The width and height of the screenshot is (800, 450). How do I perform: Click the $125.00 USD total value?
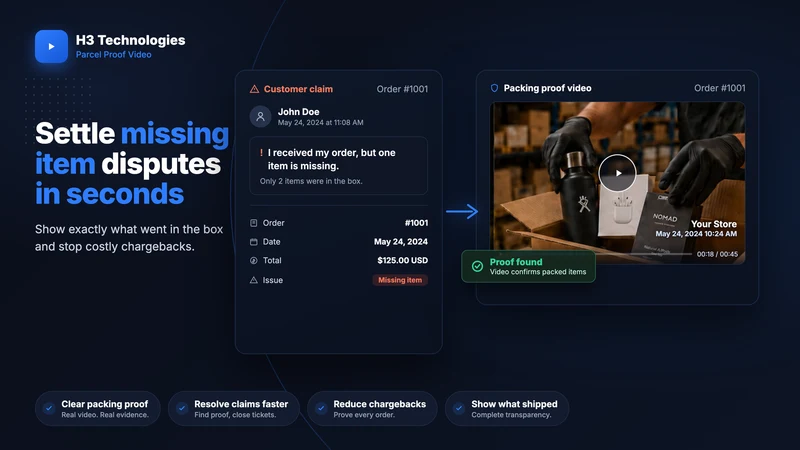[x=403, y=260]
